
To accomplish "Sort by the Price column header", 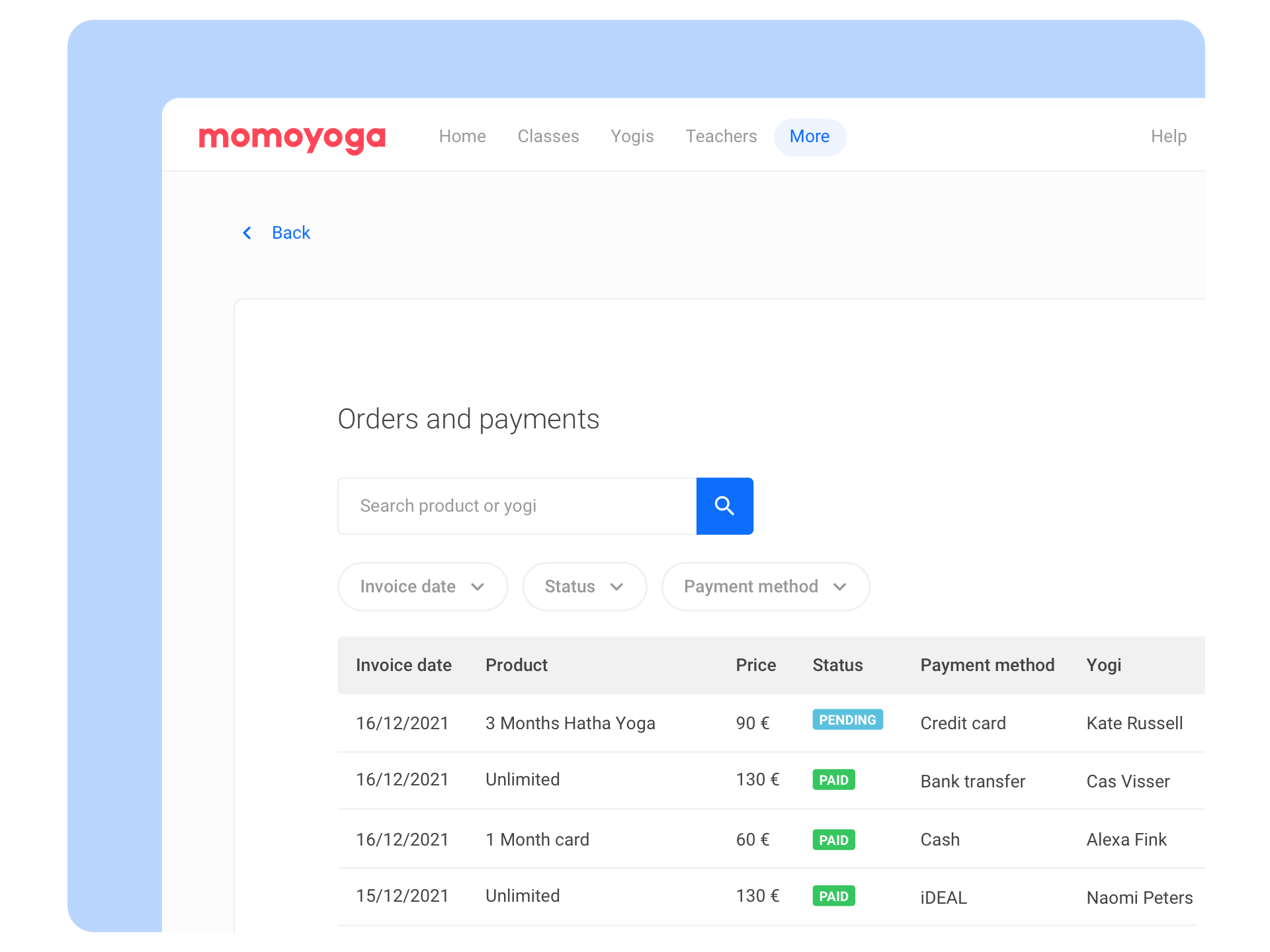I will [x=755, y=665].
